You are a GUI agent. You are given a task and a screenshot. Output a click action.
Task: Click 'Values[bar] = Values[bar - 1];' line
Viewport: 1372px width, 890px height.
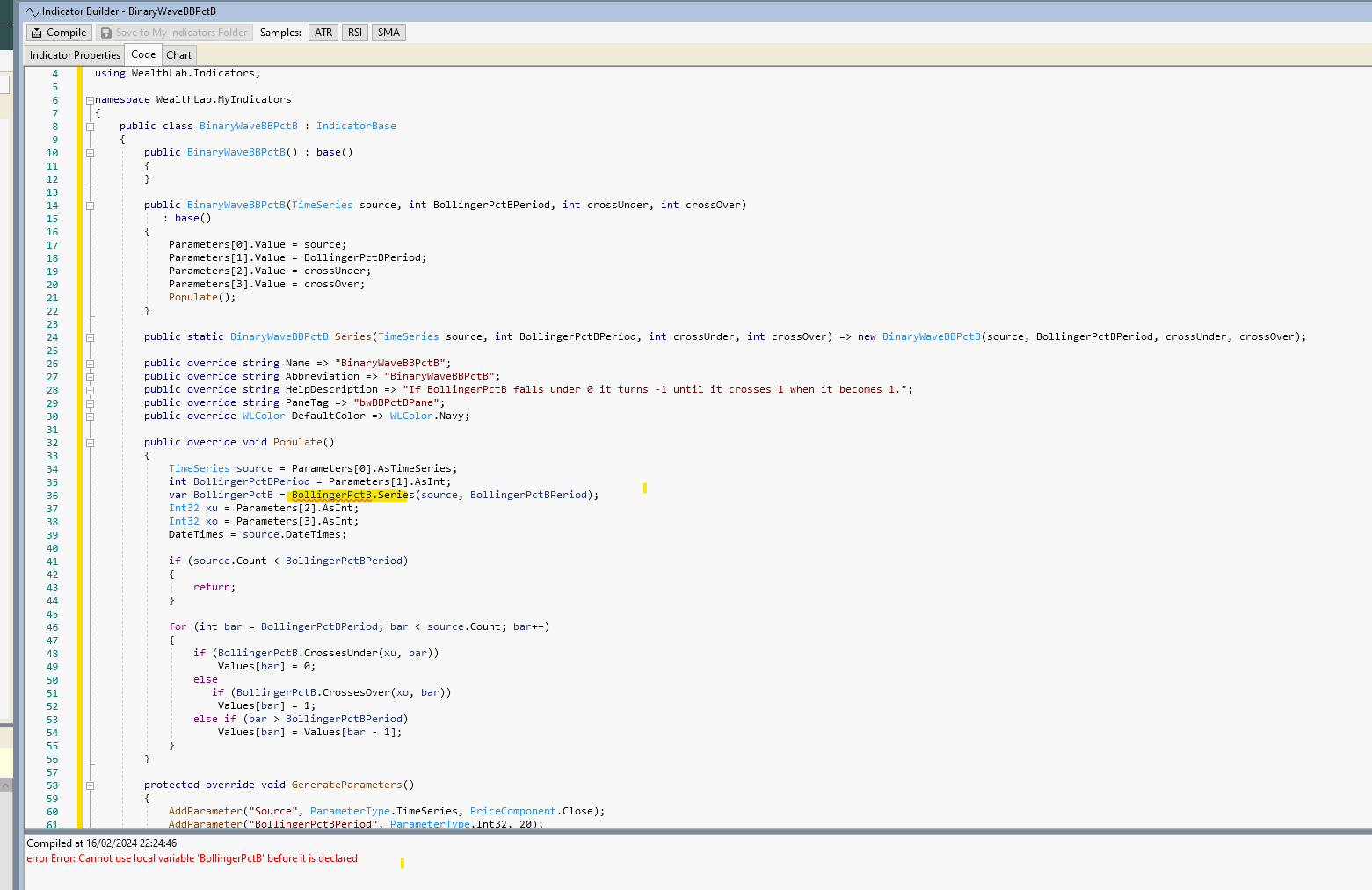[310, 732]
